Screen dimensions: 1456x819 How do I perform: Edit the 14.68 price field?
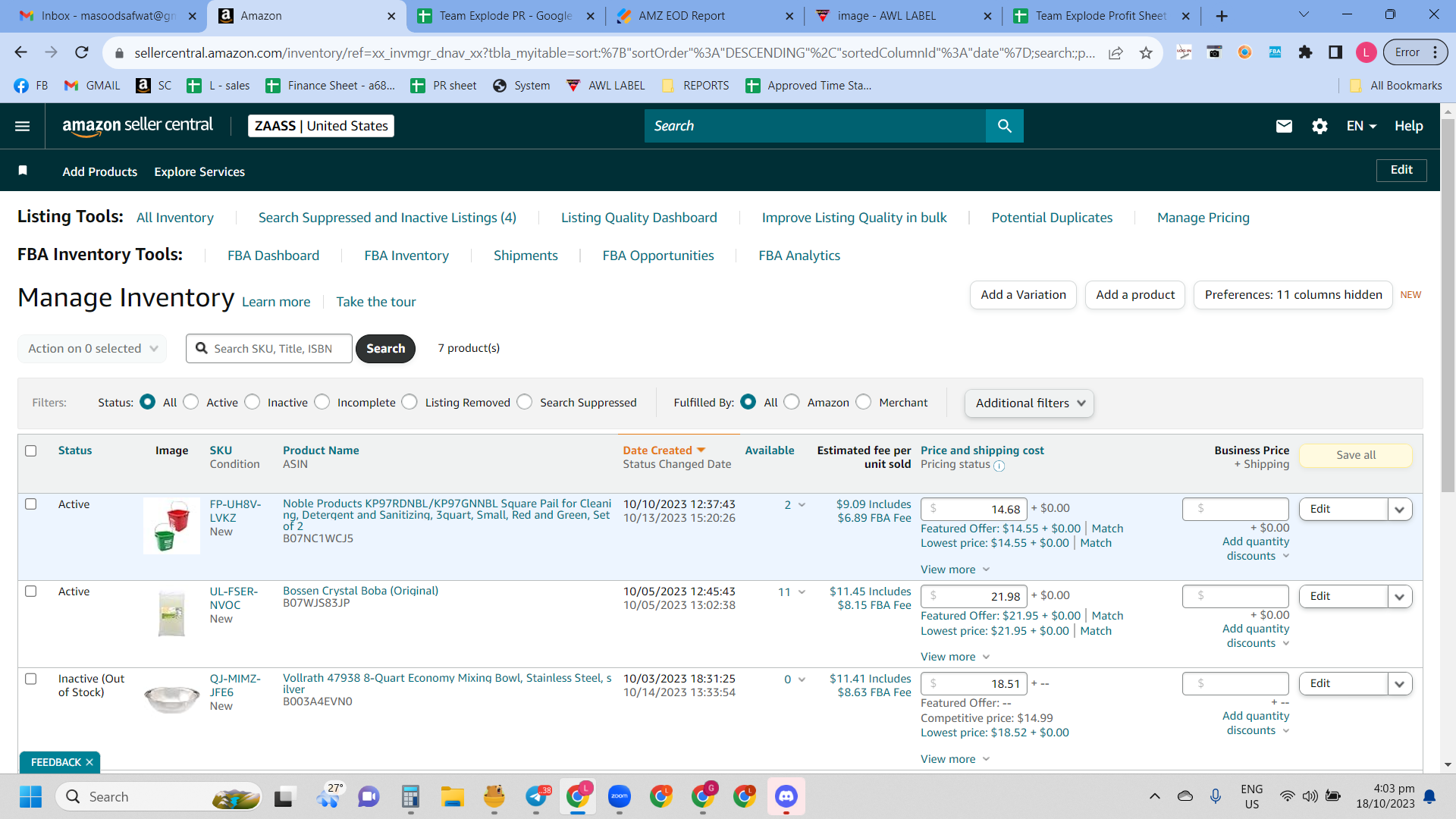(x=974, y=510)
